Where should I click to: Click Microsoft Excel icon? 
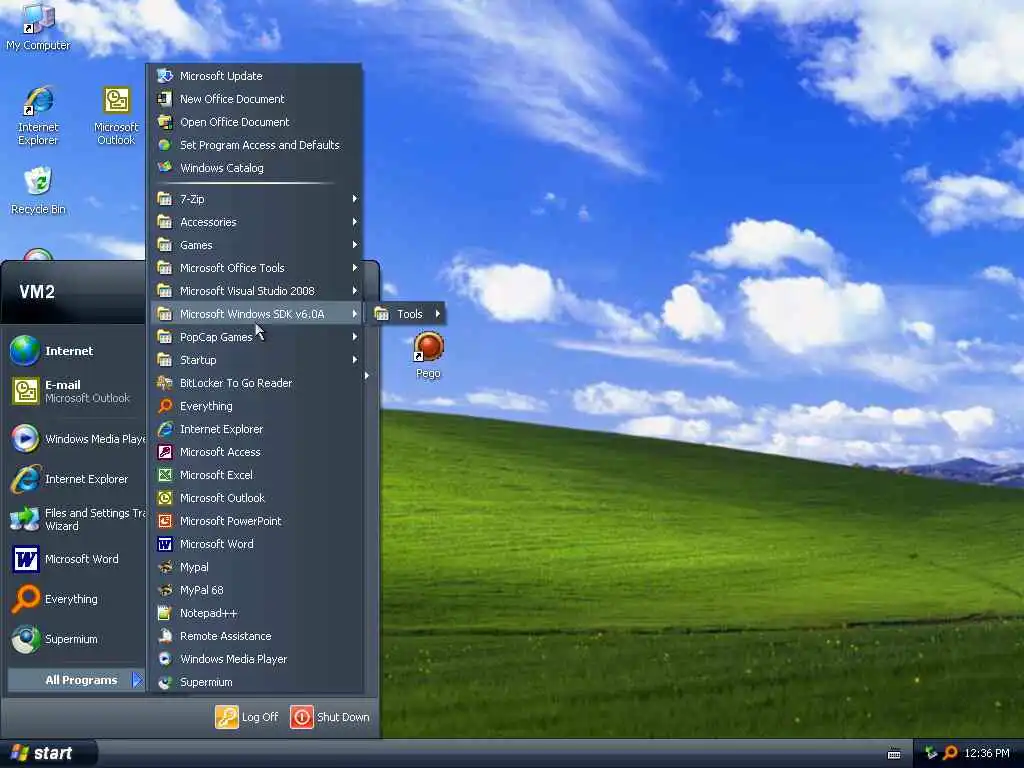165,475
